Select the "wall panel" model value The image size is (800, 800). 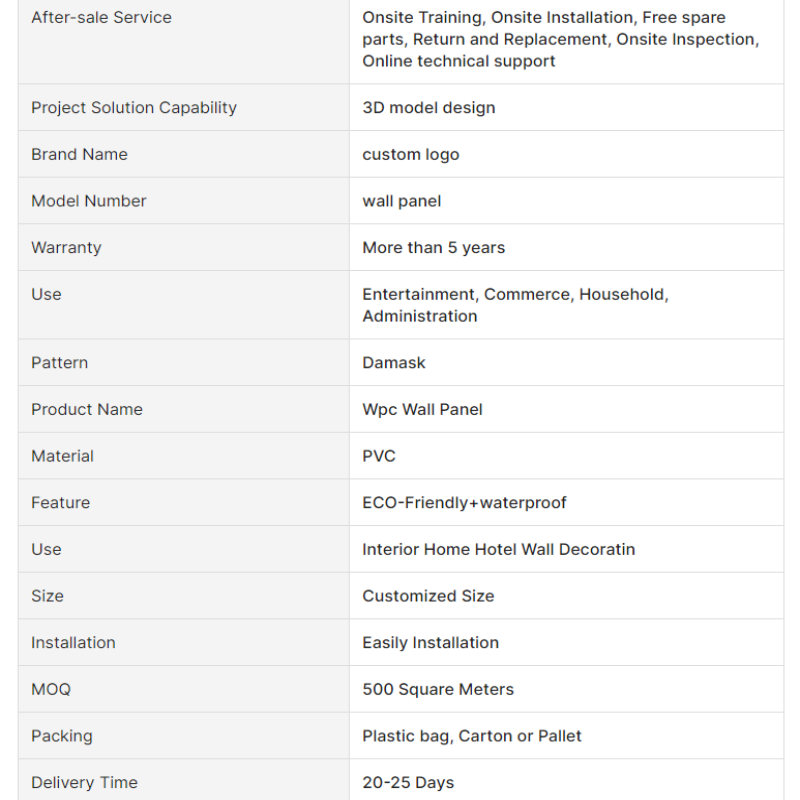coord(401,201)
